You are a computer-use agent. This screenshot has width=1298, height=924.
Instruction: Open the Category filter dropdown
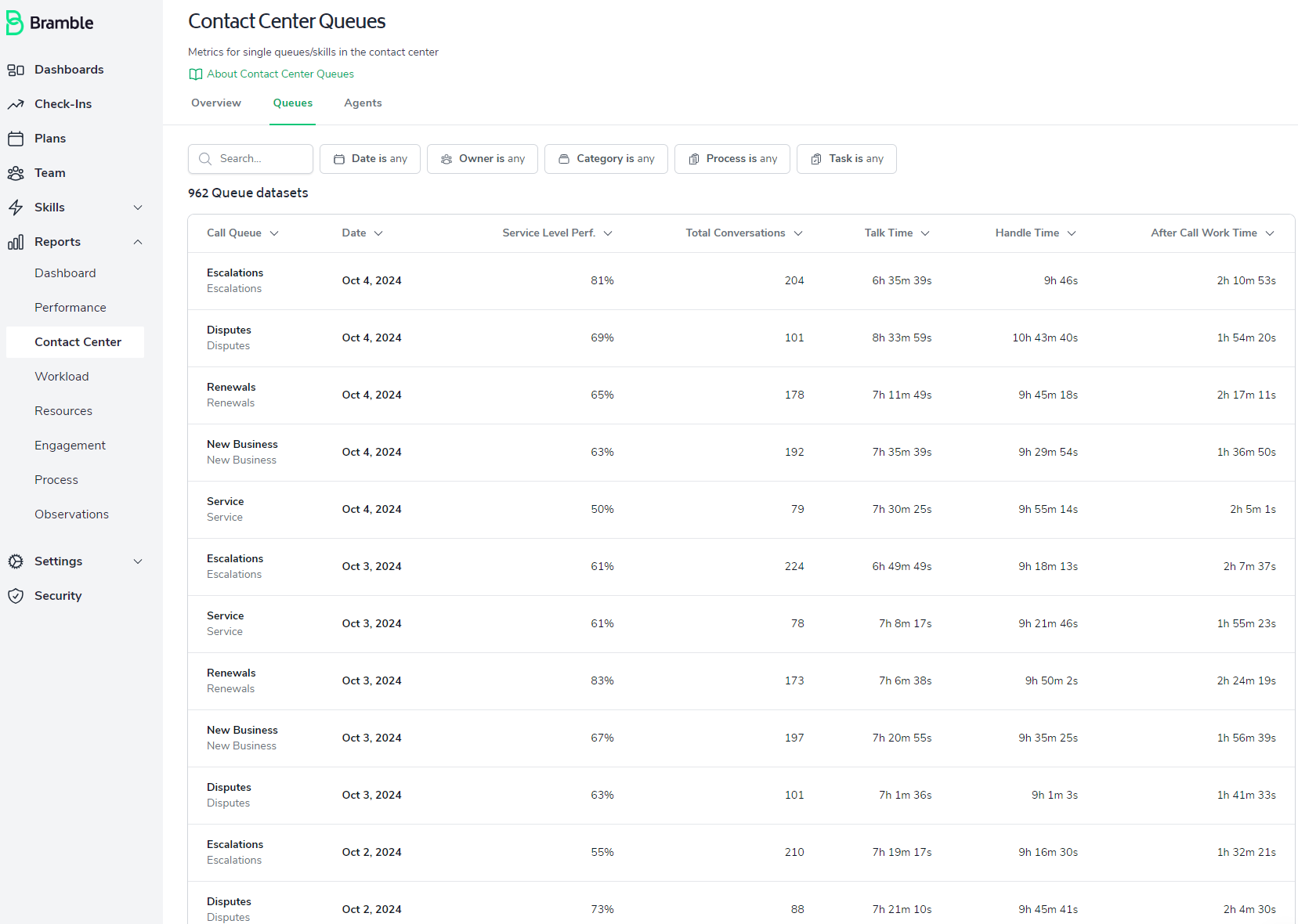click(606, 159)
